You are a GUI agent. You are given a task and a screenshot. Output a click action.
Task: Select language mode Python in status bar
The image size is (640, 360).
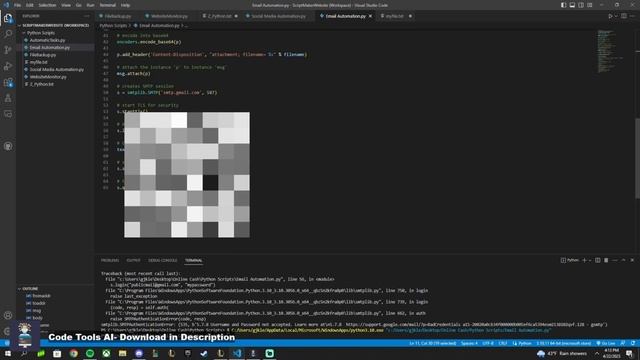point(522,344)
